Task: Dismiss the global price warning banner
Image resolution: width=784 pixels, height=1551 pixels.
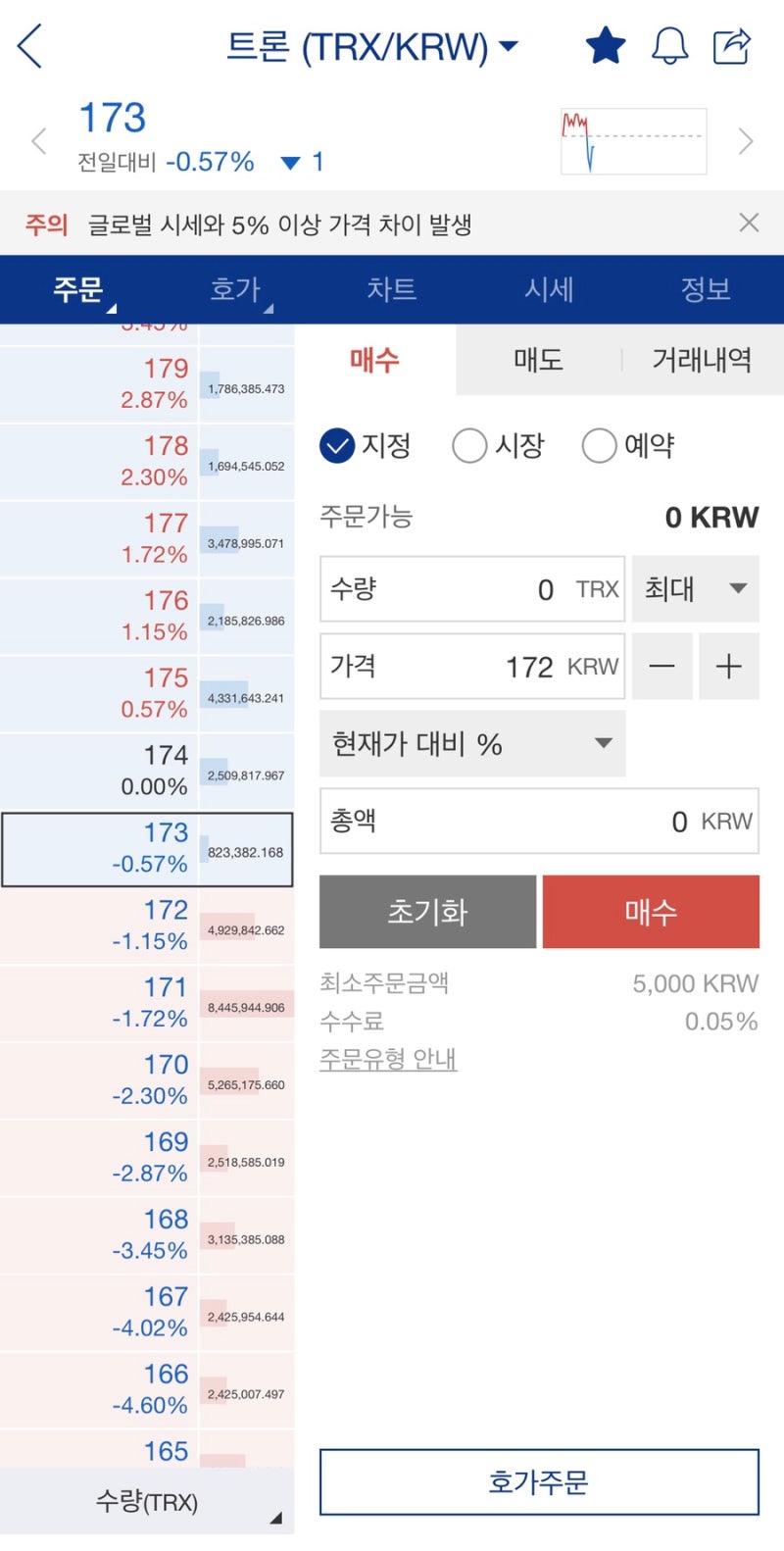Action: pos(749,223)
